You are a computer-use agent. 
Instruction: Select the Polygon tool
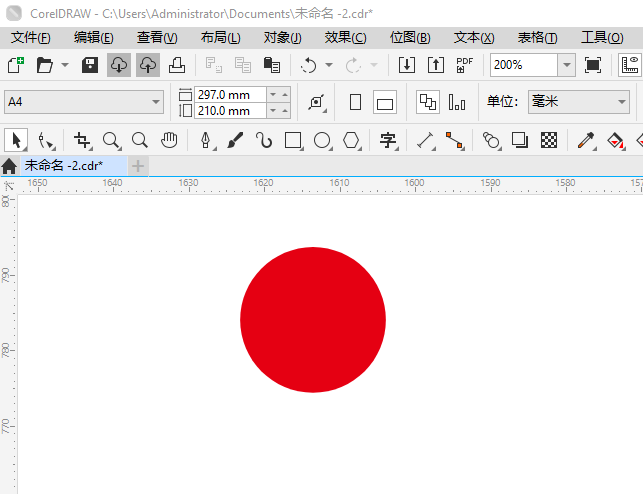click(x=351, y=140)
